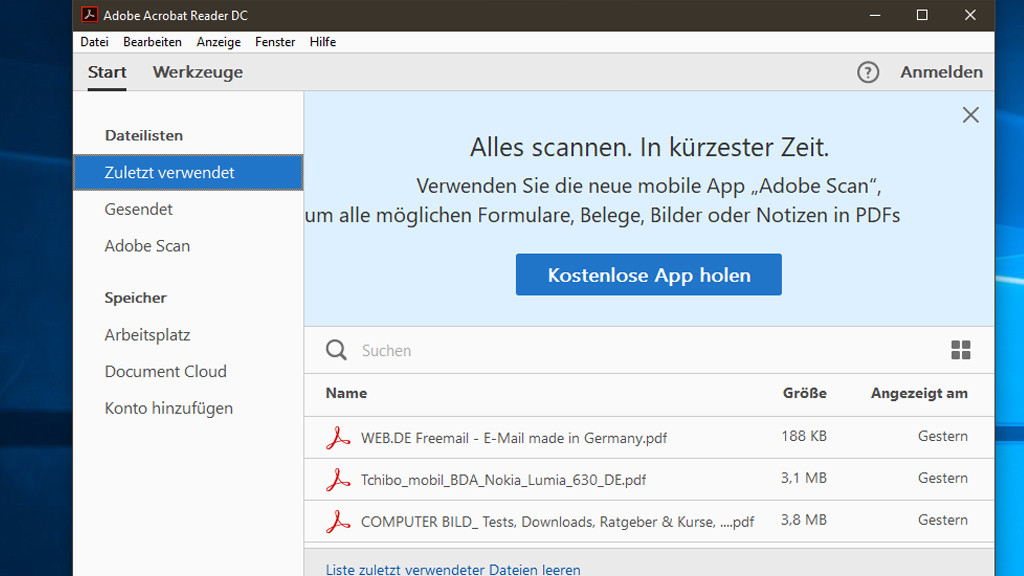This screenshot has width=1024, height=576.
Task: Click the 3,8 MB size value
Action: pos(804,520)
